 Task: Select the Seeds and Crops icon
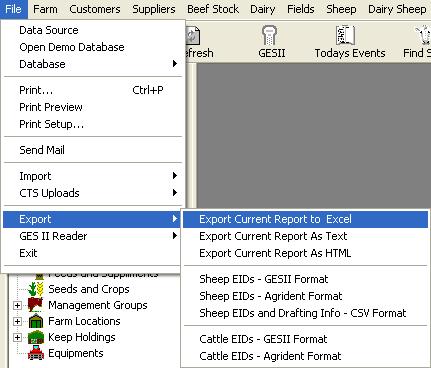[36, 289]
